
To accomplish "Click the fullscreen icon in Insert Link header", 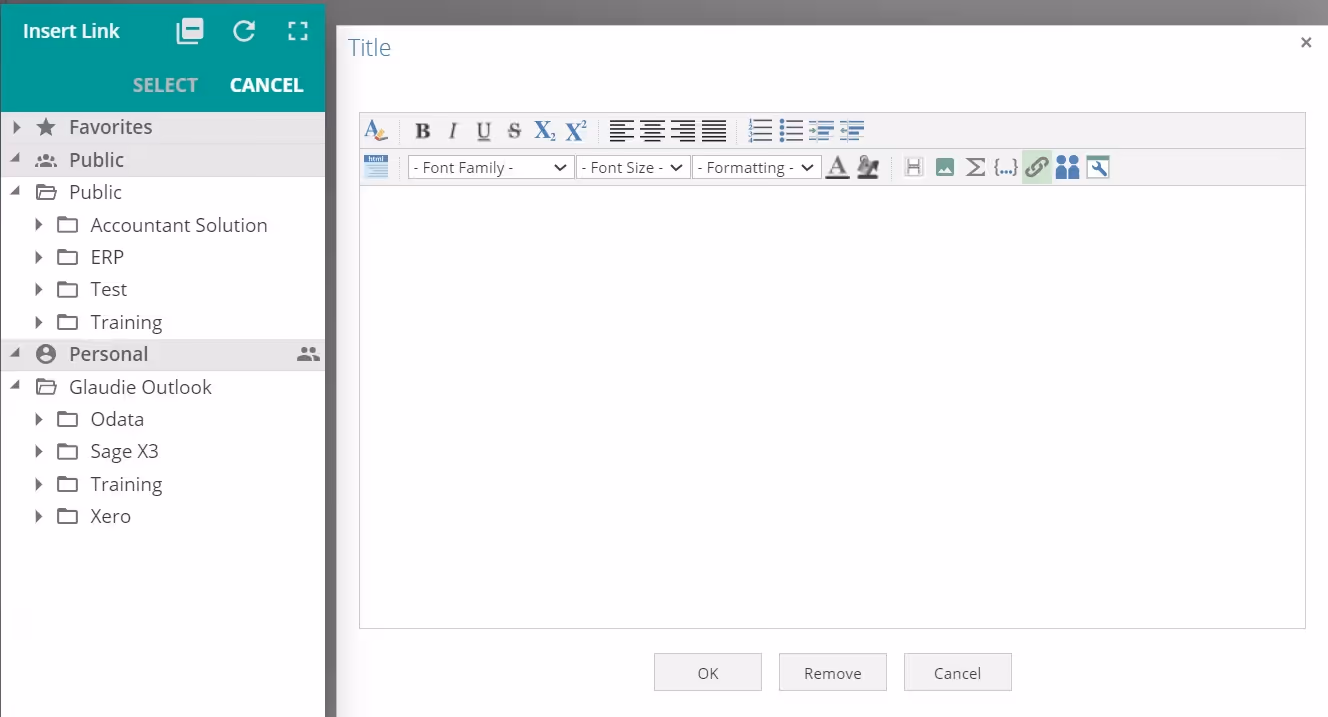I will click(298, 31).
